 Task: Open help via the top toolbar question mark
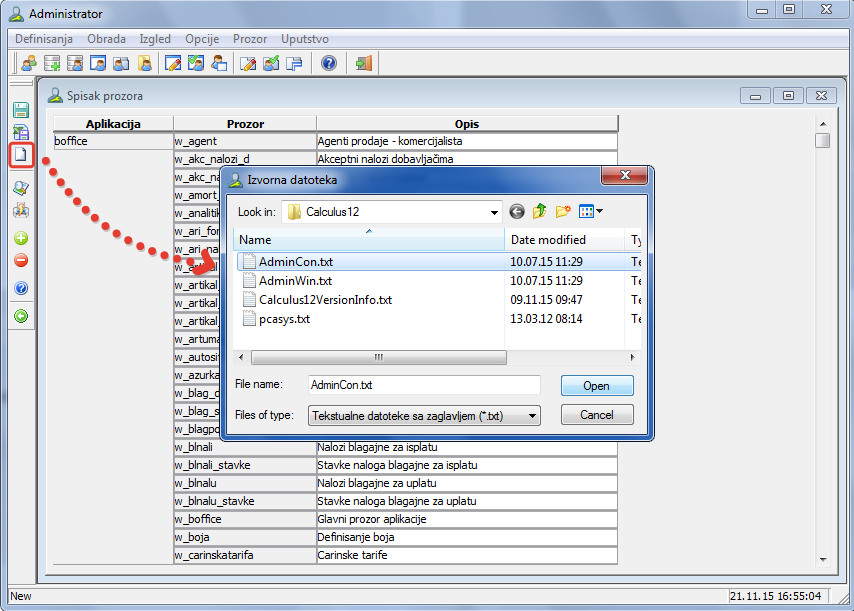coord(328,63)
